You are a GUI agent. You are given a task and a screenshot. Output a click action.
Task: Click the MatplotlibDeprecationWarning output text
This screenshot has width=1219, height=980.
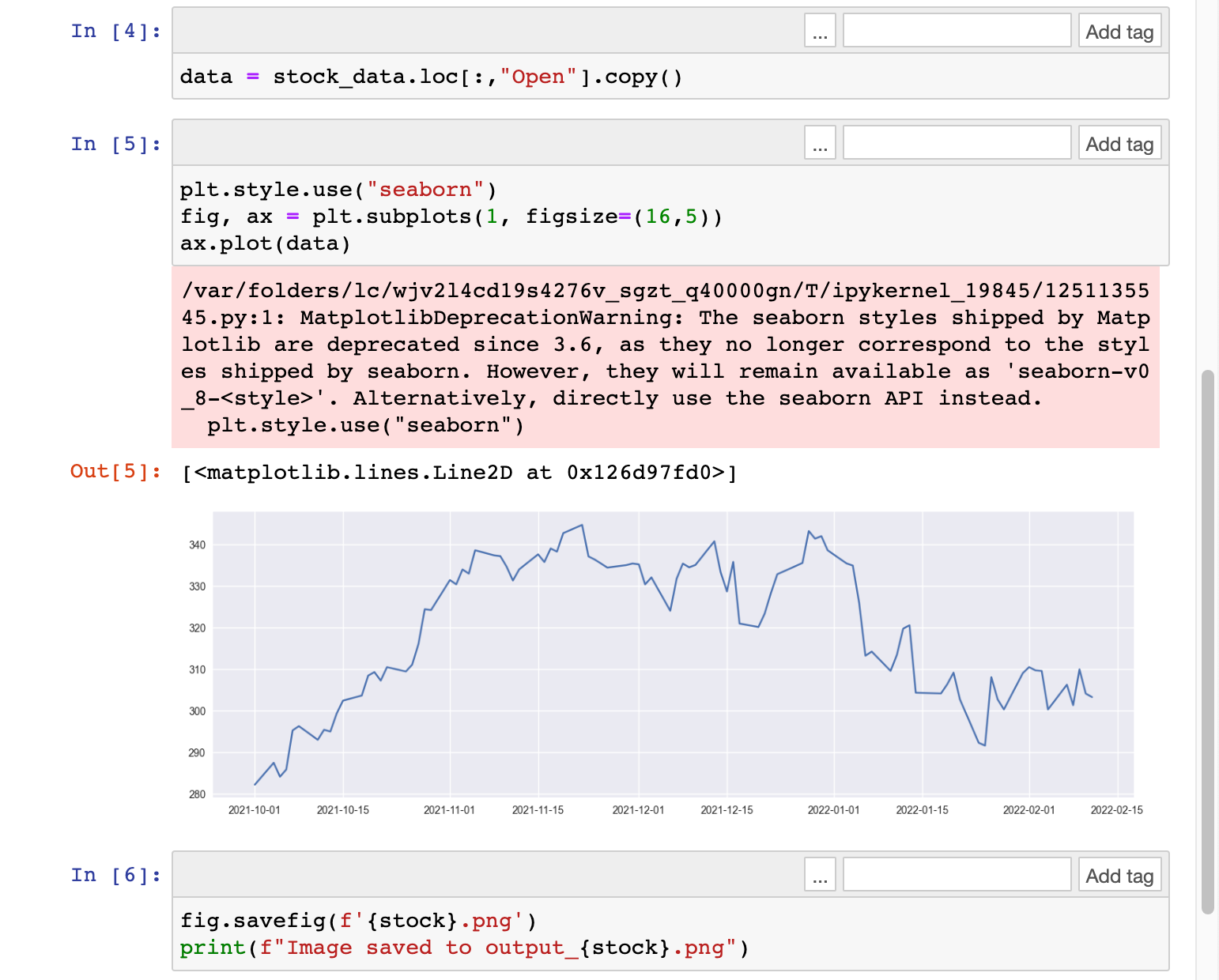(666, 357)
